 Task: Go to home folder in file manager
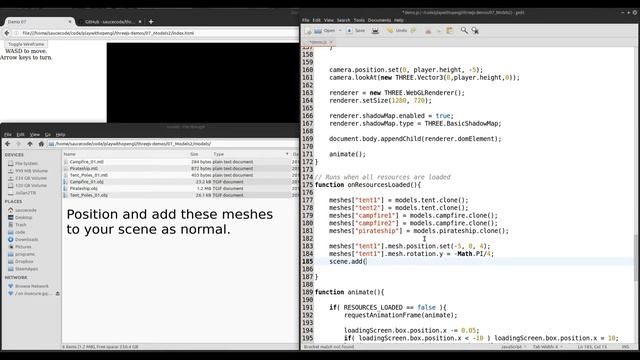pyautogui.click(x=41, y=144)
